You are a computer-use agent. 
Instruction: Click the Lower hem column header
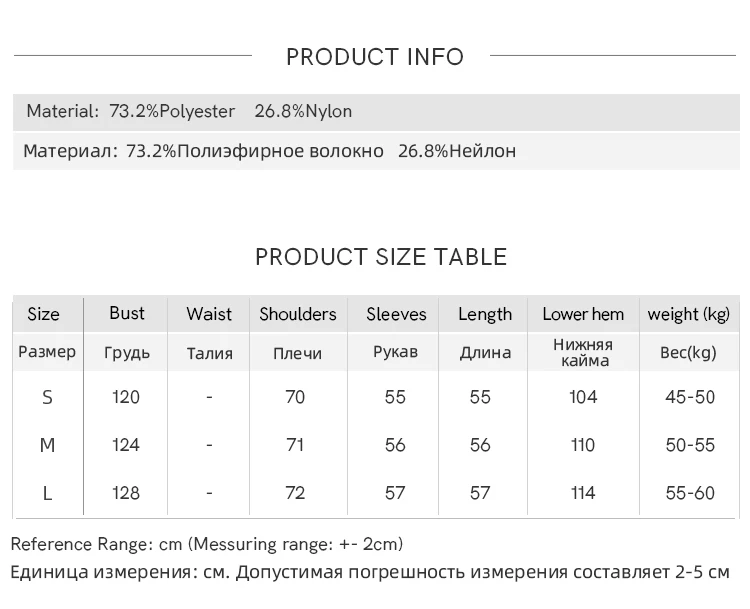[x=583, y=314]
